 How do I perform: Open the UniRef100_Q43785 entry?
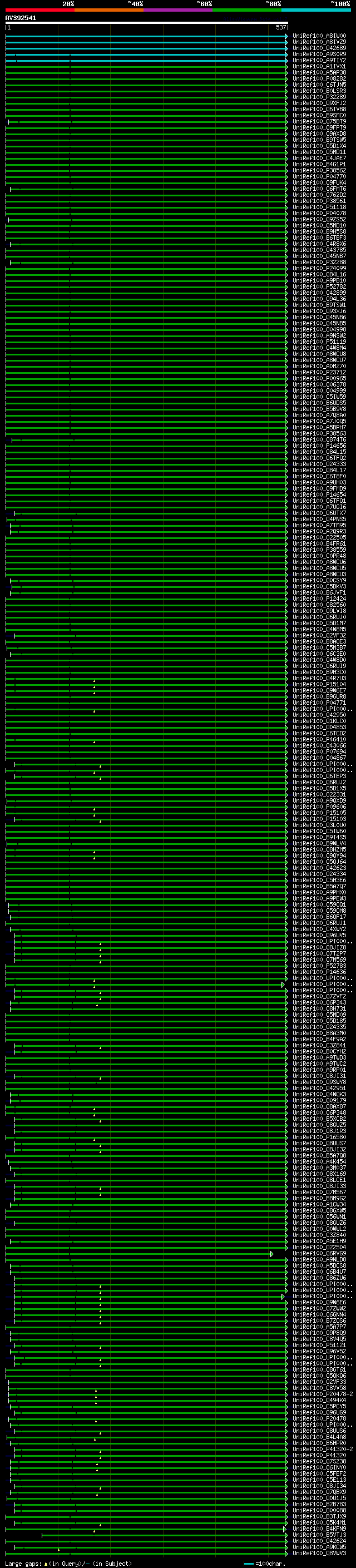tap(319, 250)
